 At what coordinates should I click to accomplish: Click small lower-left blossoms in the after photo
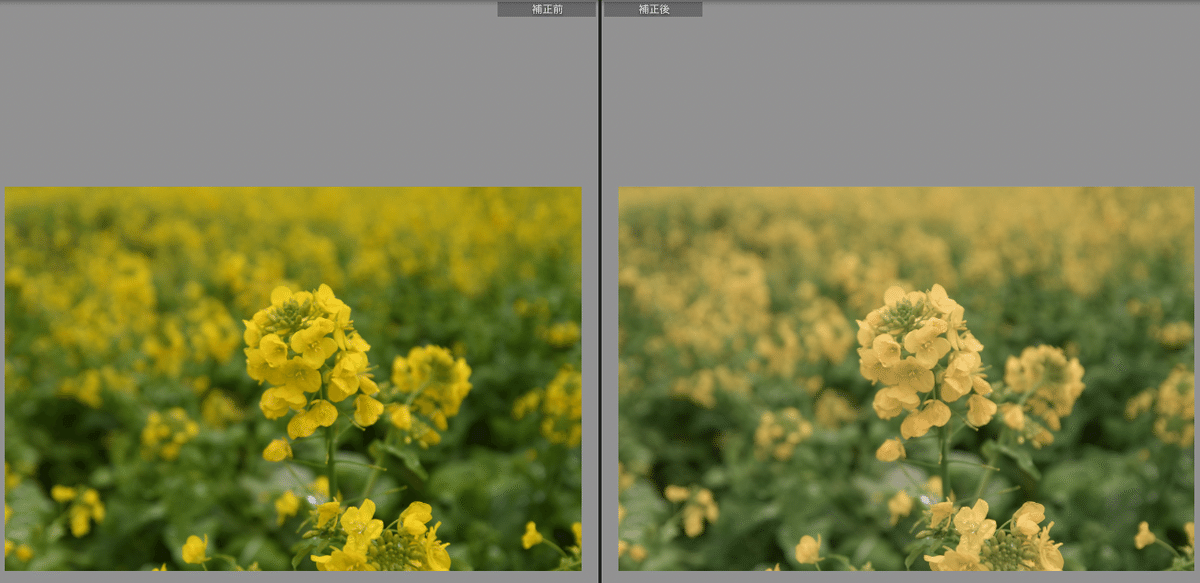(692, 507)
